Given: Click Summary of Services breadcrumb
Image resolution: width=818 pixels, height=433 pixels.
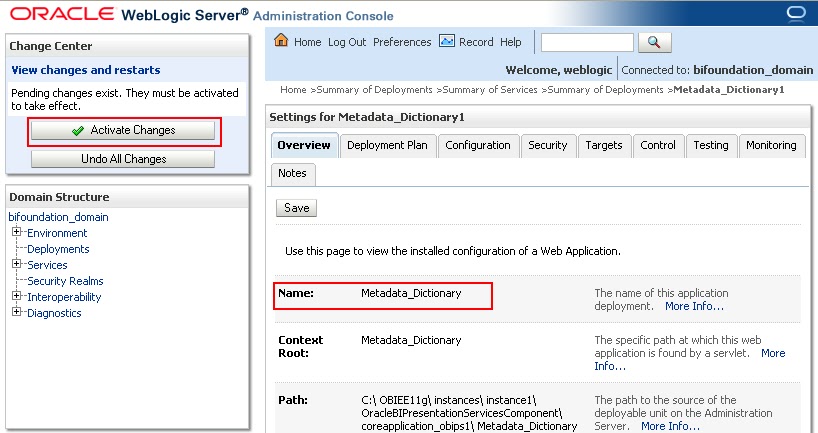Looking at the screenshot, I should [x=490, y=90].
